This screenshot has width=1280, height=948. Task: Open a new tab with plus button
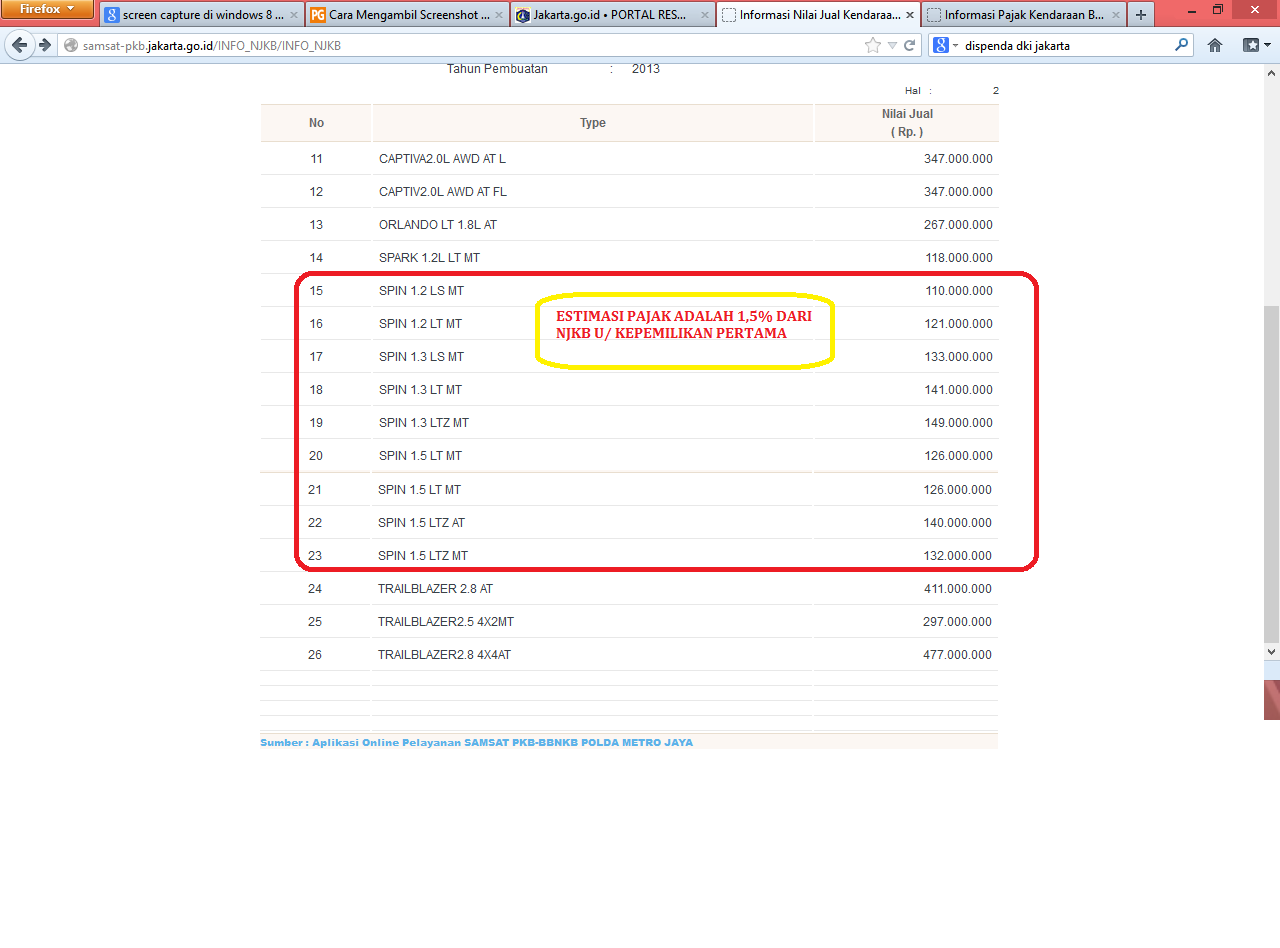[1141, 15]
